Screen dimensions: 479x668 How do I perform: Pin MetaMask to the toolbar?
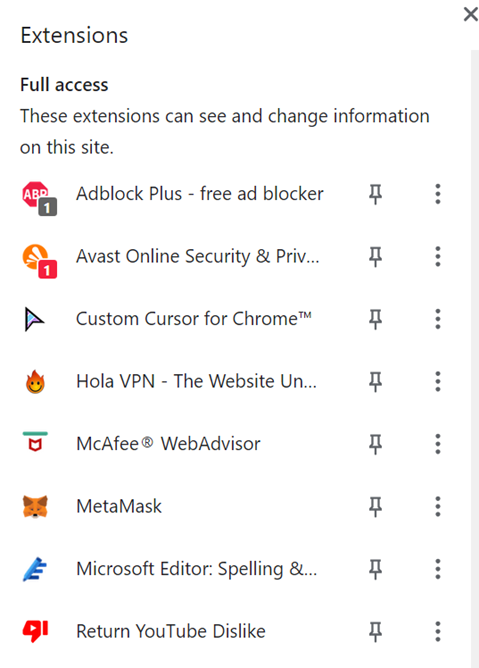tap(375, 507)
